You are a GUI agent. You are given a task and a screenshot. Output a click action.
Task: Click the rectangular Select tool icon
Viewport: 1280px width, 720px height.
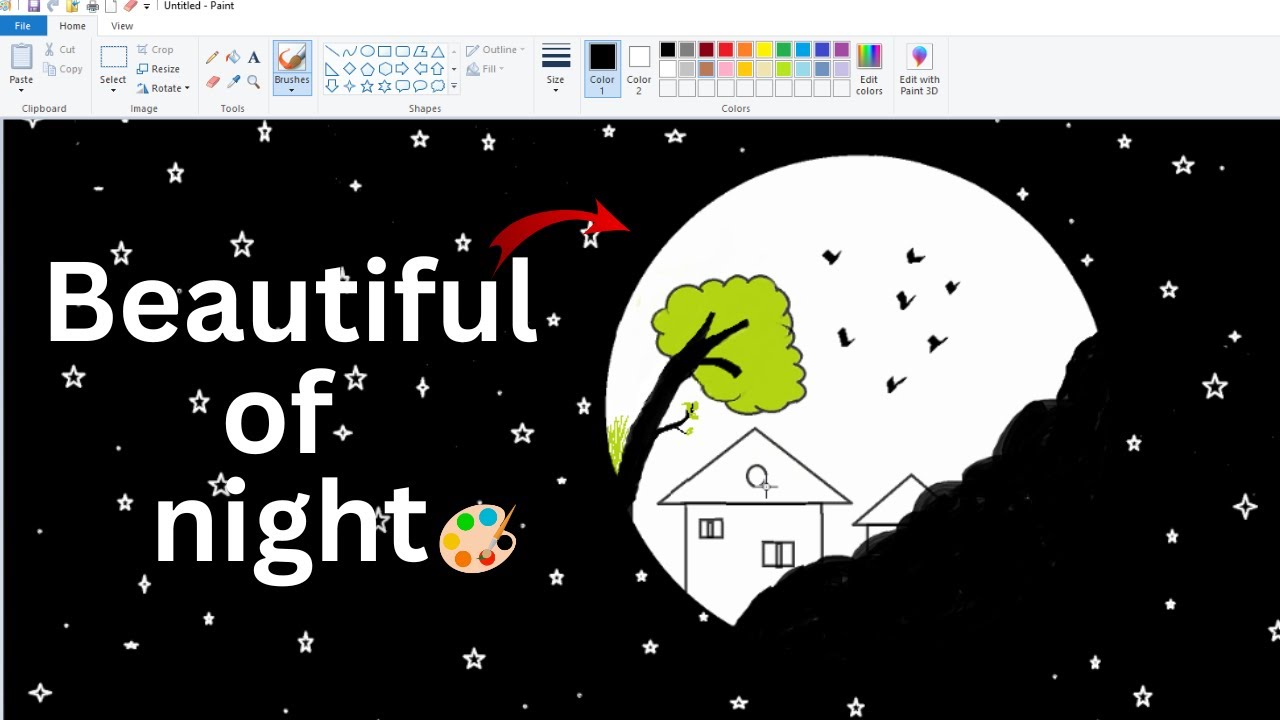coord(113,57)
